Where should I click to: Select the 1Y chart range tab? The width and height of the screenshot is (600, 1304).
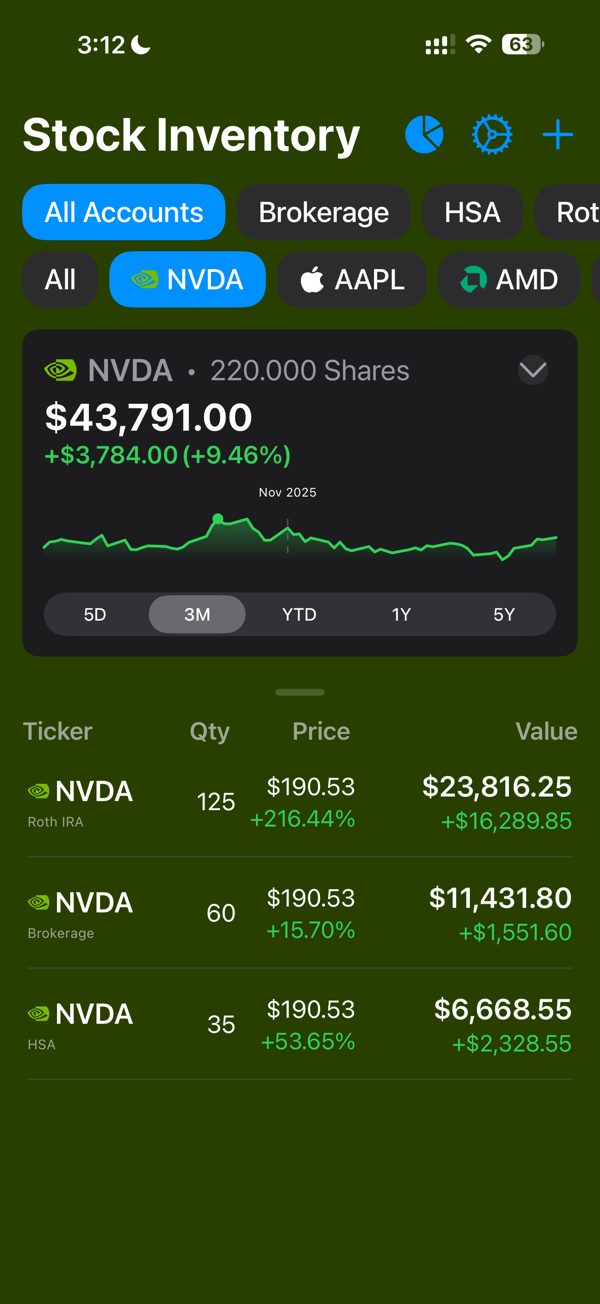(401, 614)
